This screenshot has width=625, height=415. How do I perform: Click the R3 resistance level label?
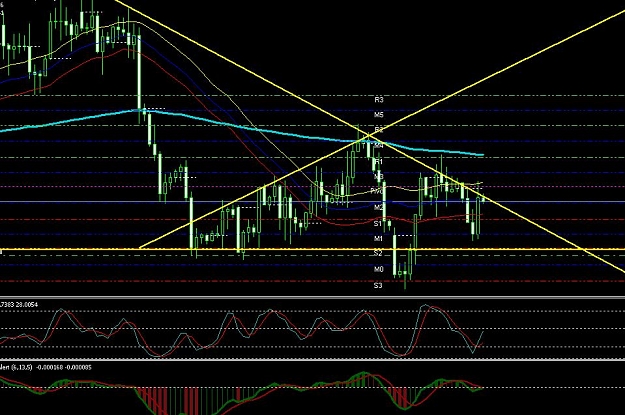coord(379,100)
